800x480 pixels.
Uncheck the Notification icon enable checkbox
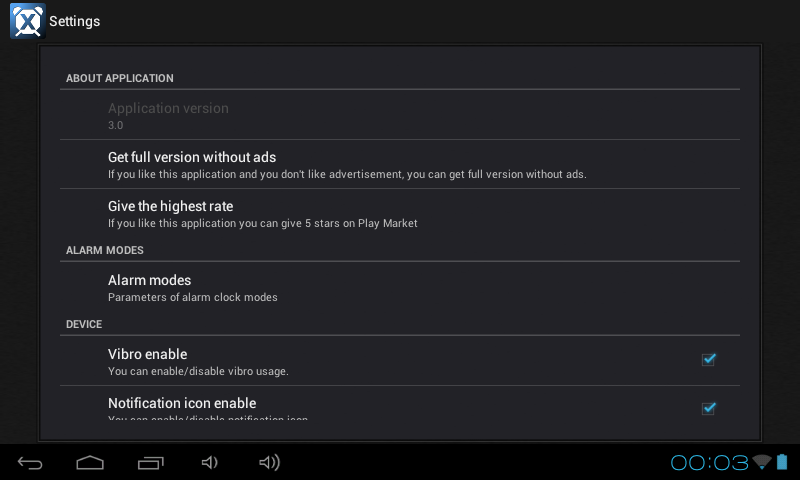pyautogui.click(x=708, y=408)
